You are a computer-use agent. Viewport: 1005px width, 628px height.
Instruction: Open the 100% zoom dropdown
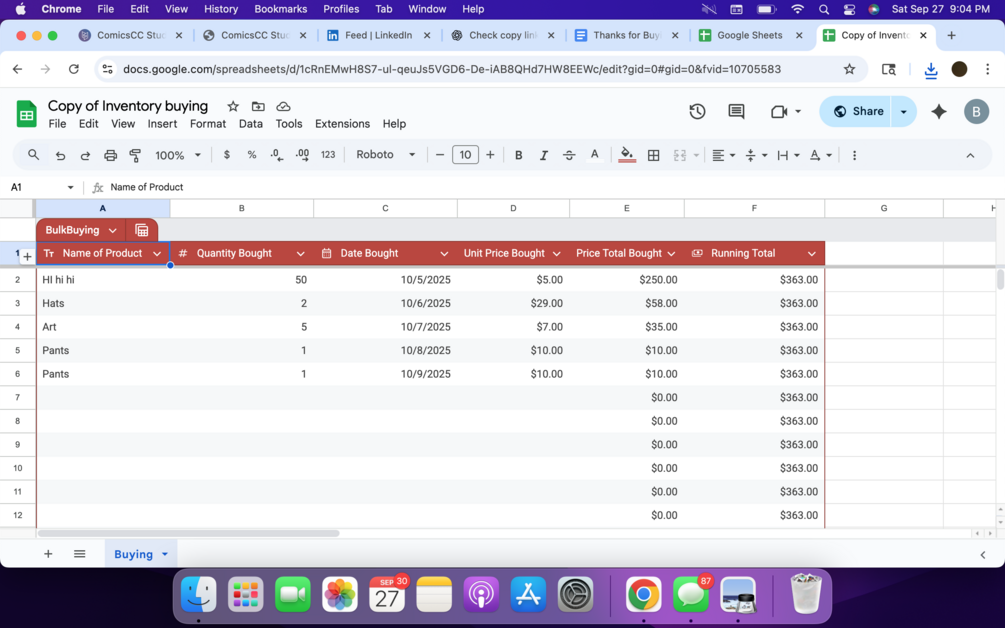tap(178, 155)
